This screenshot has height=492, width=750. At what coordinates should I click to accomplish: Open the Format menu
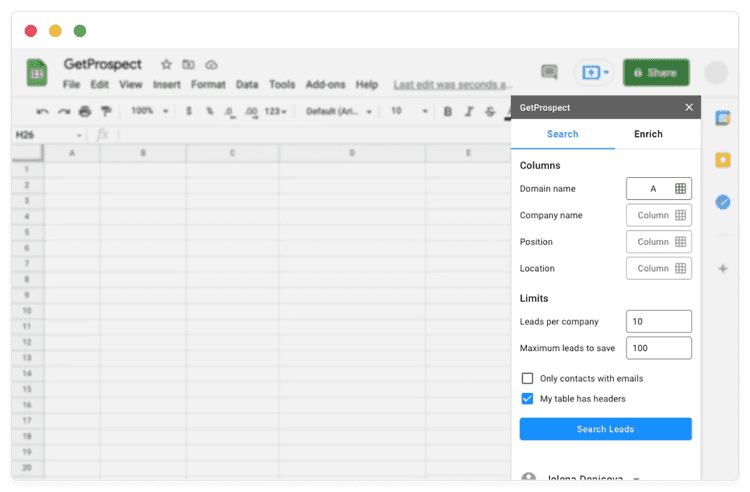(208, 85)
